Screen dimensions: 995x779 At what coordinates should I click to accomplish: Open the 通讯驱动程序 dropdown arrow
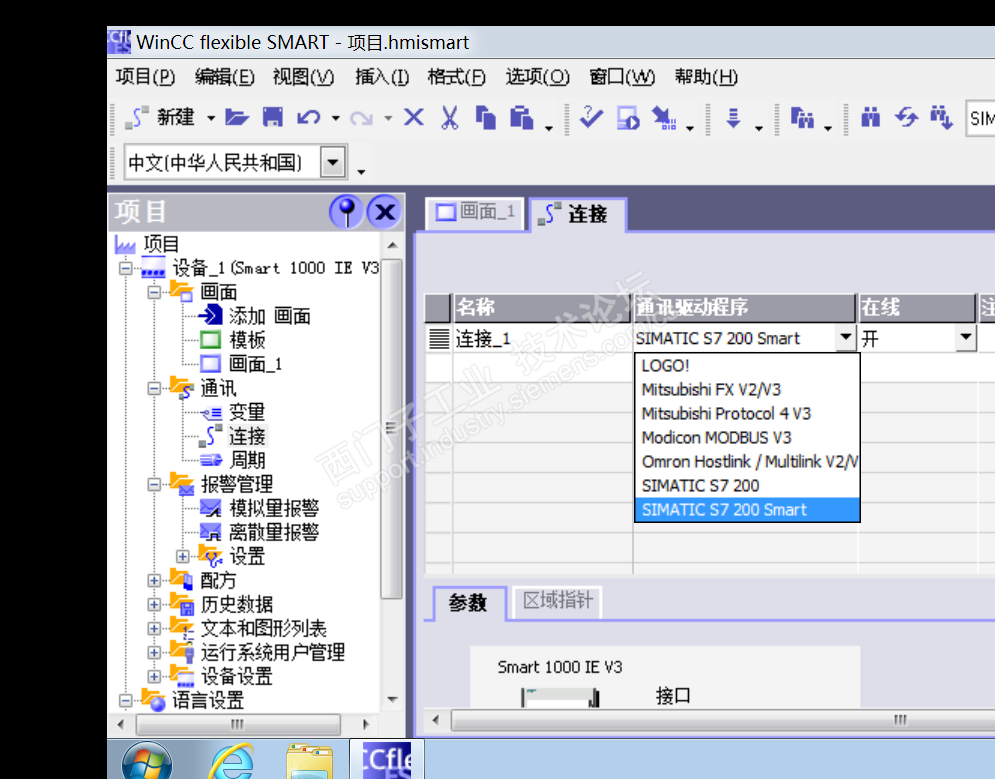845,337
